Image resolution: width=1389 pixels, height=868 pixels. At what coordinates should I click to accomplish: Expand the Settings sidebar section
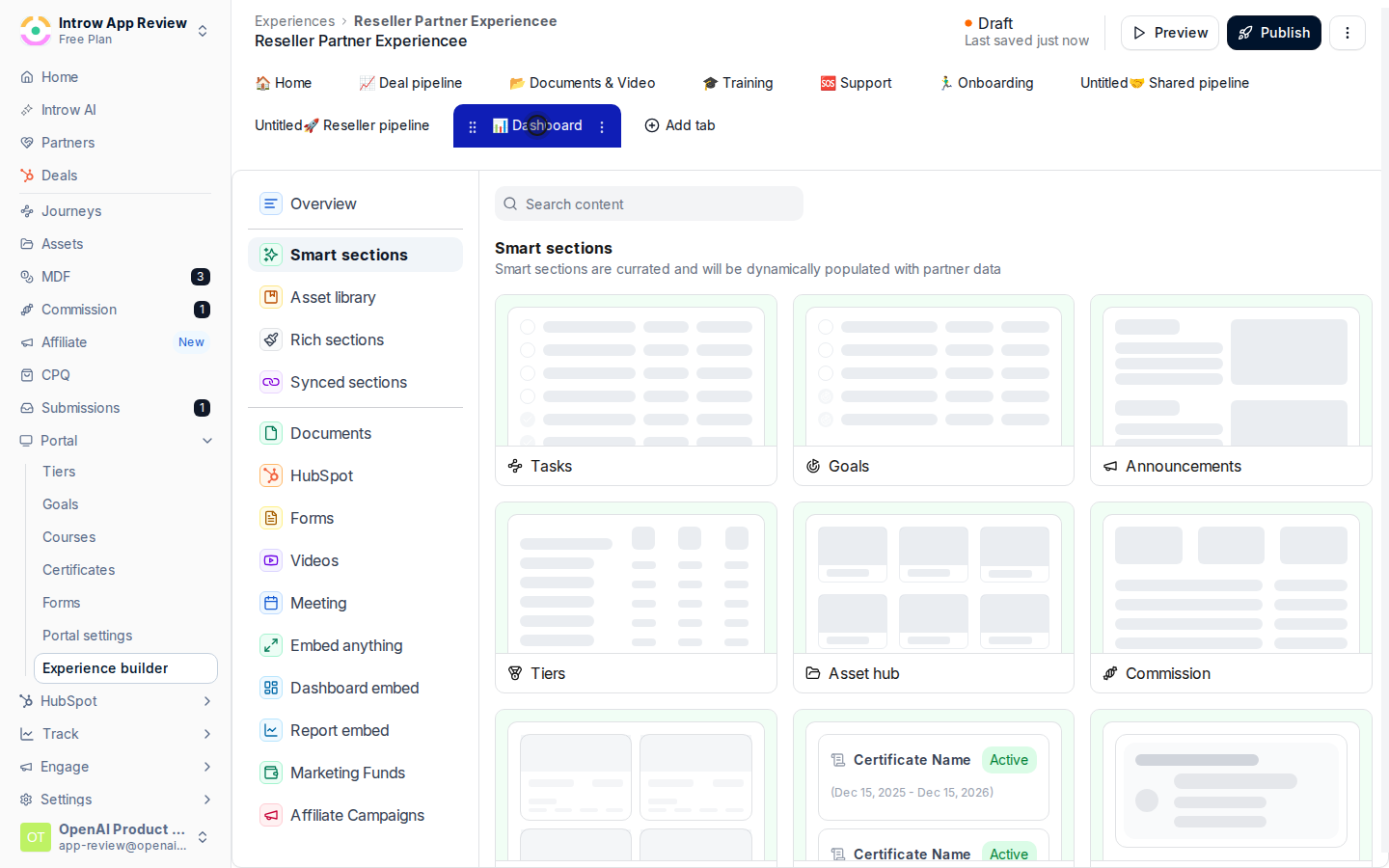point(207,800)
